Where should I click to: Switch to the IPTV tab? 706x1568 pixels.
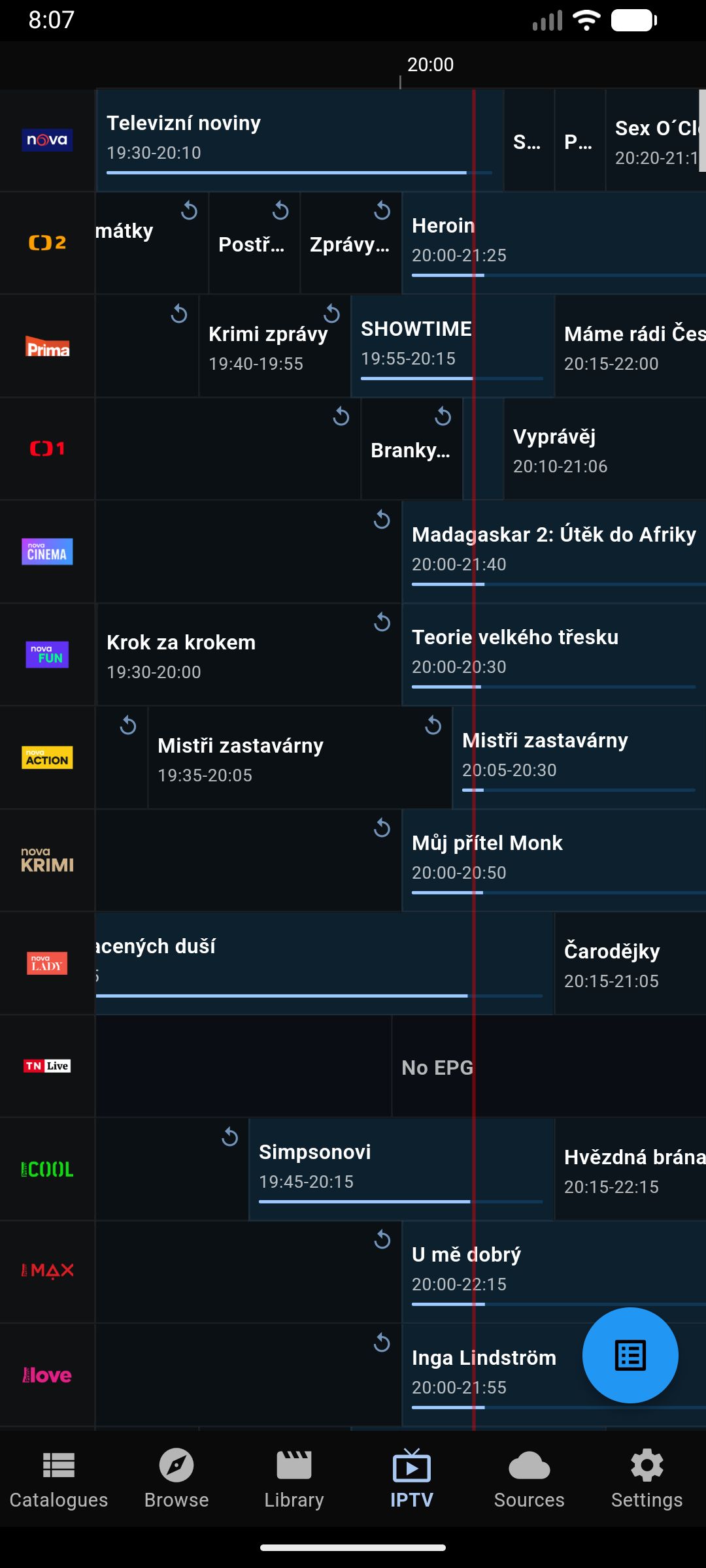click(412, 1478)
